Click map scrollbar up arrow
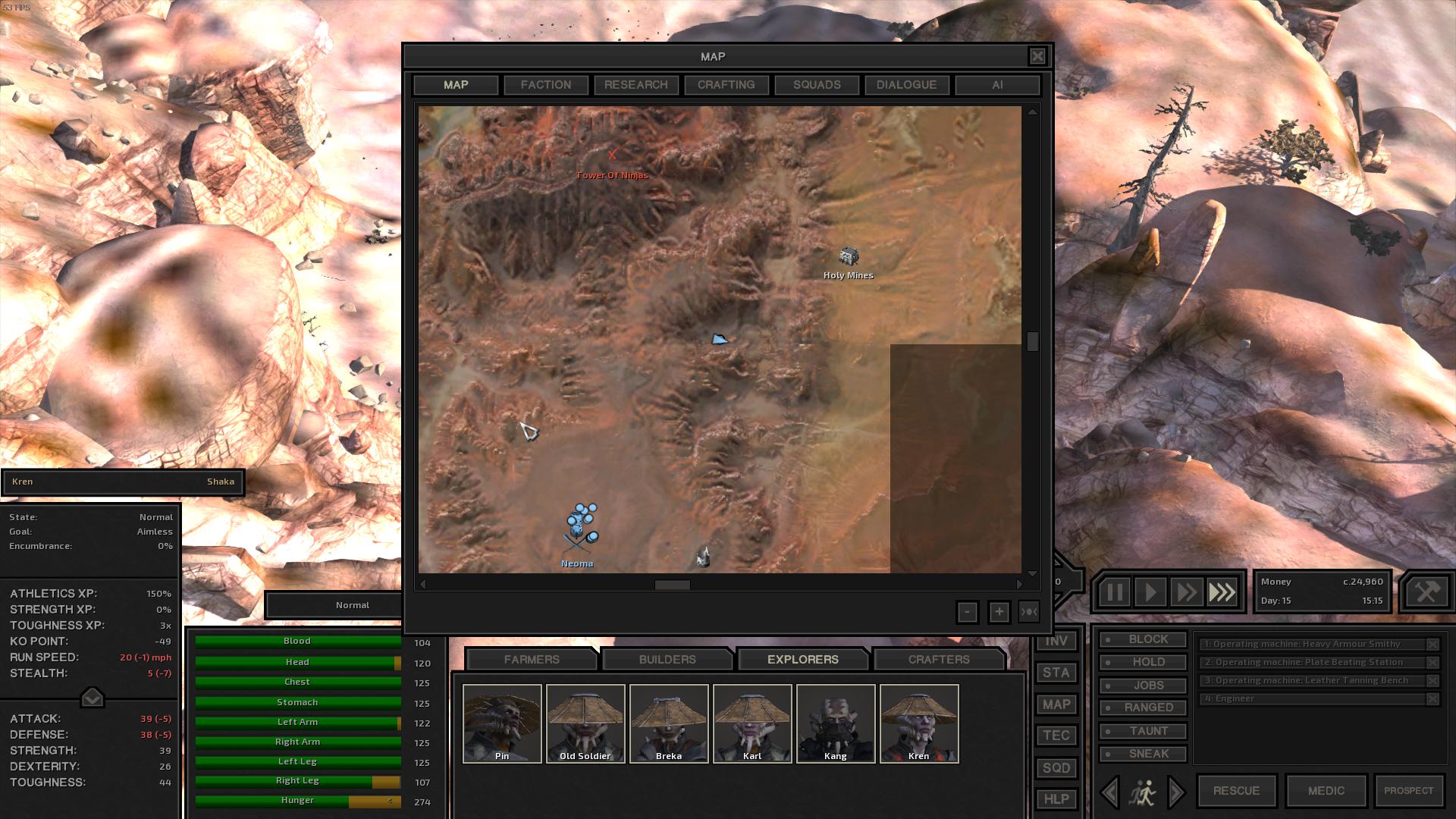 pos(1032,112)
